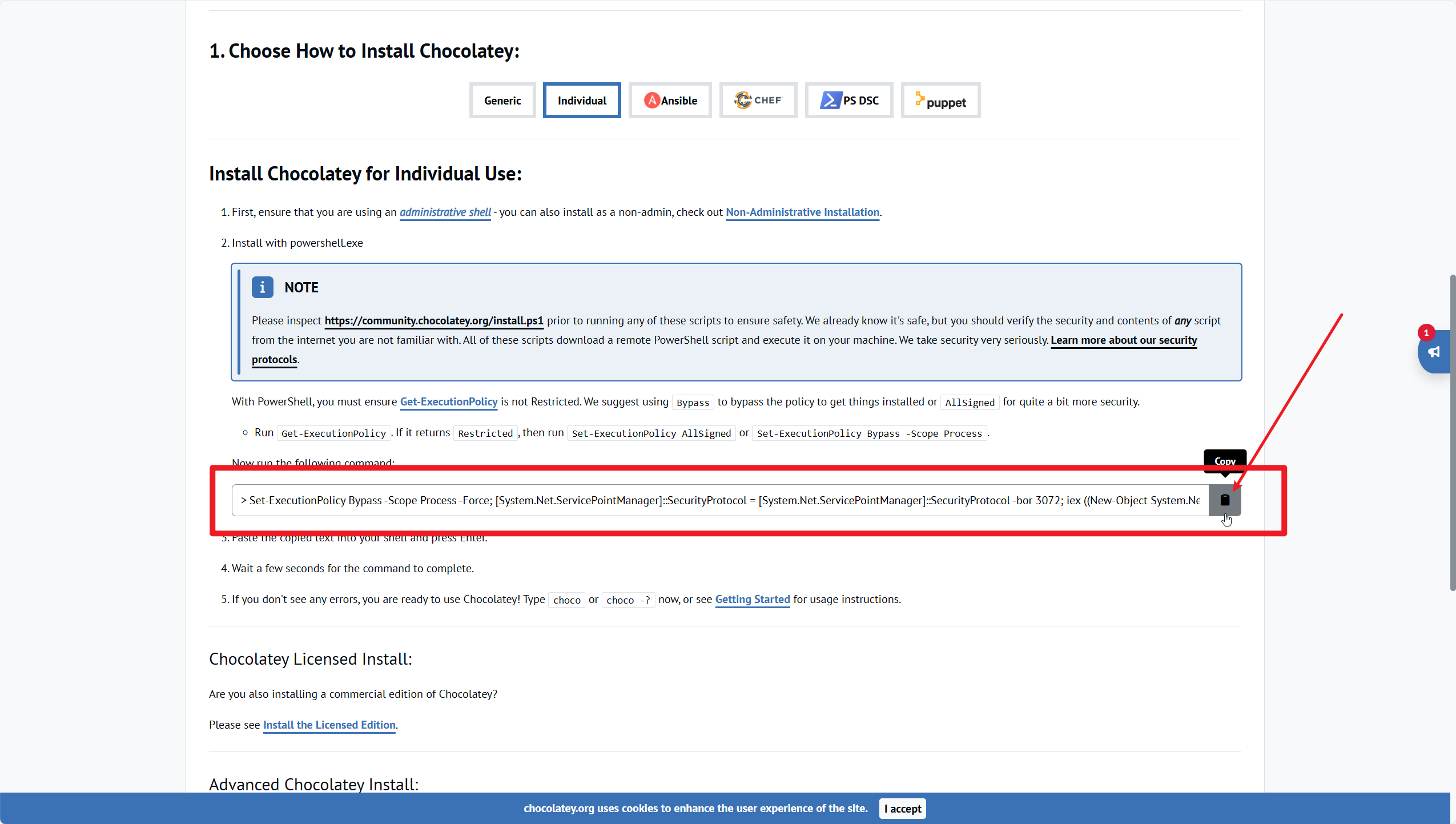1456x824 pixels.
Task: Follow the Get-ExecutionPolicy link
Action: click(x=448, y=401)
